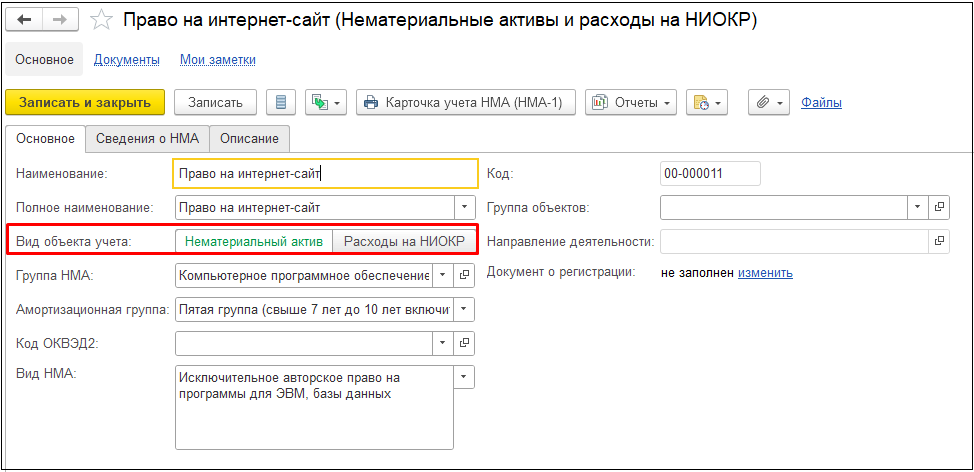Click the Записать button
974x472 pixels.
215,102
